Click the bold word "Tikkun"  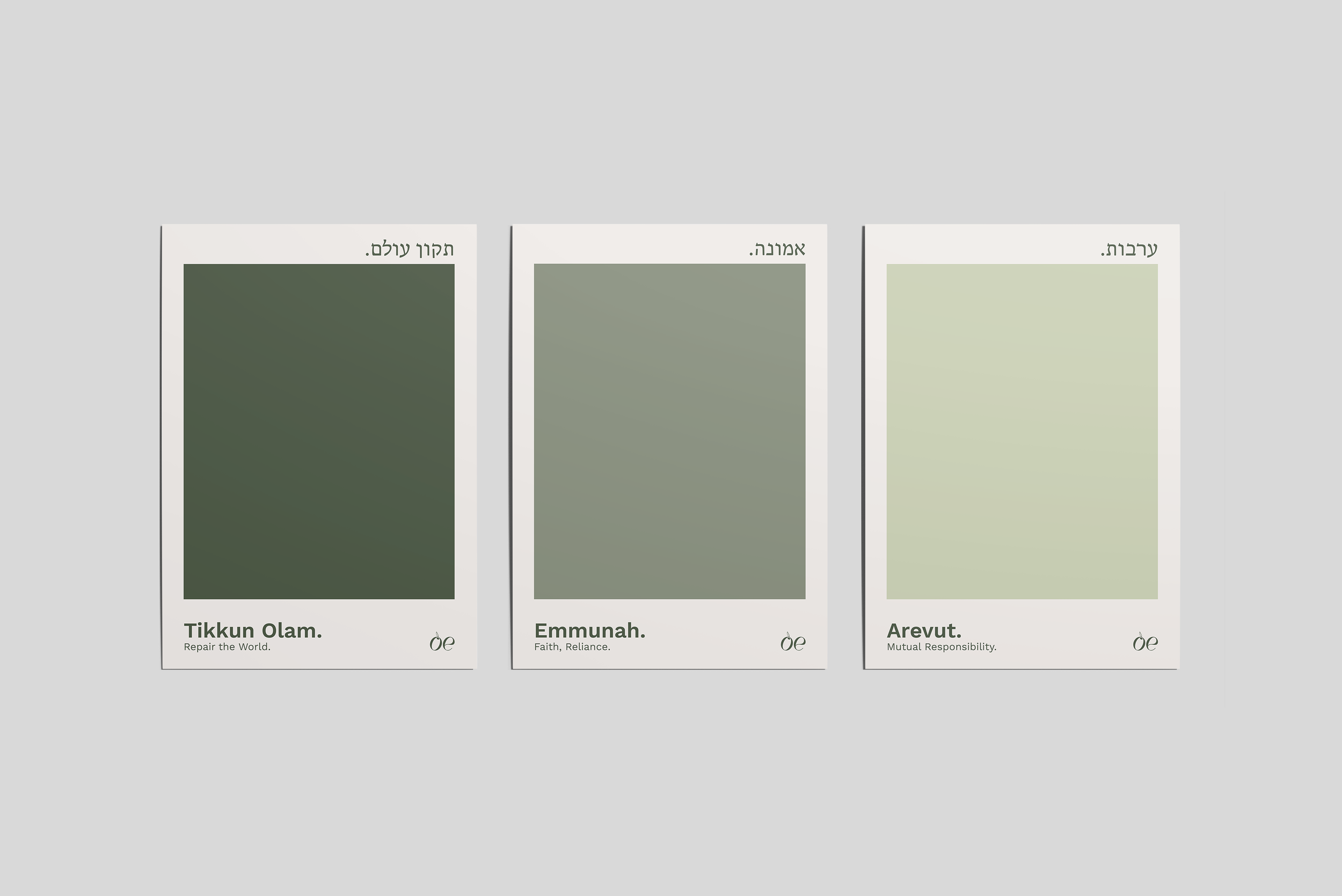pyautogui.click(x=219, y=631)
